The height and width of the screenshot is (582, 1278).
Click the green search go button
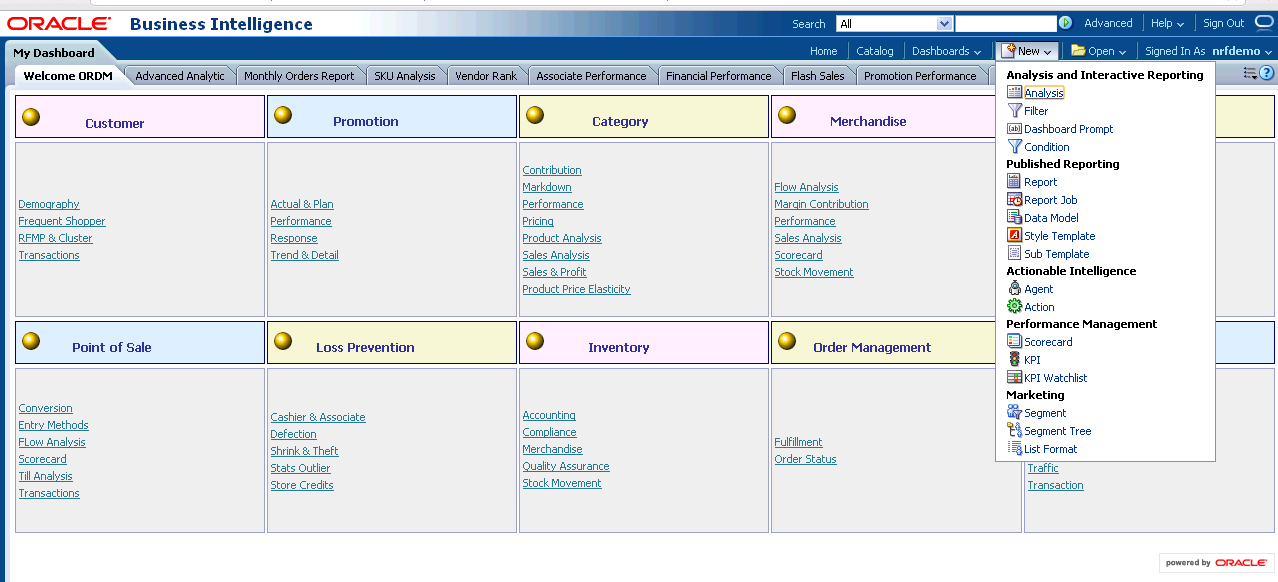click(1065, 23)
